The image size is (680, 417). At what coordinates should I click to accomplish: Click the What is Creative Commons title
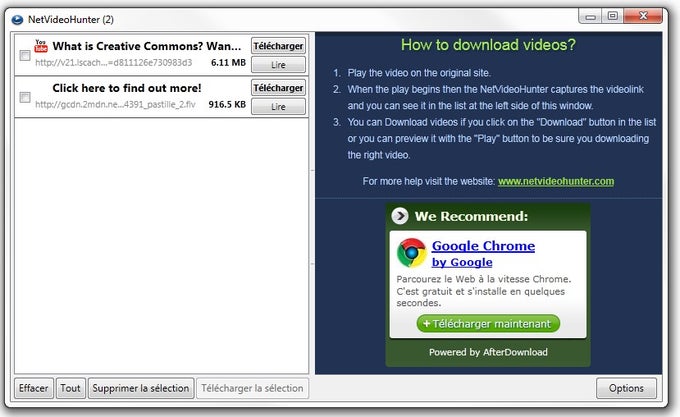point(147,46)
